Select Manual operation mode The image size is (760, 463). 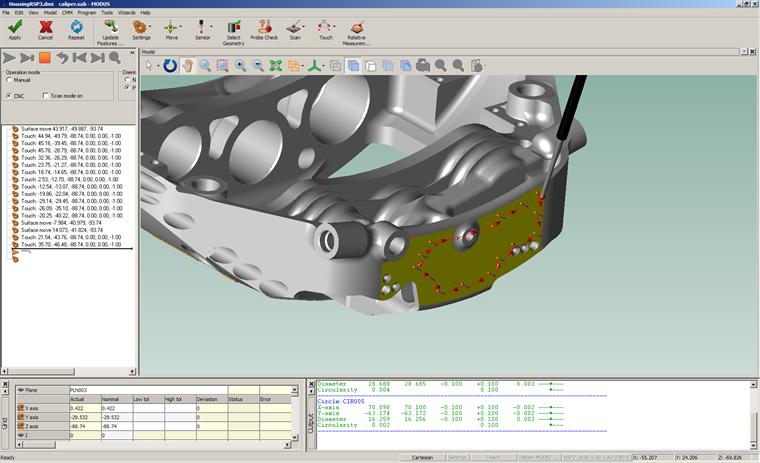coord(9,80)
